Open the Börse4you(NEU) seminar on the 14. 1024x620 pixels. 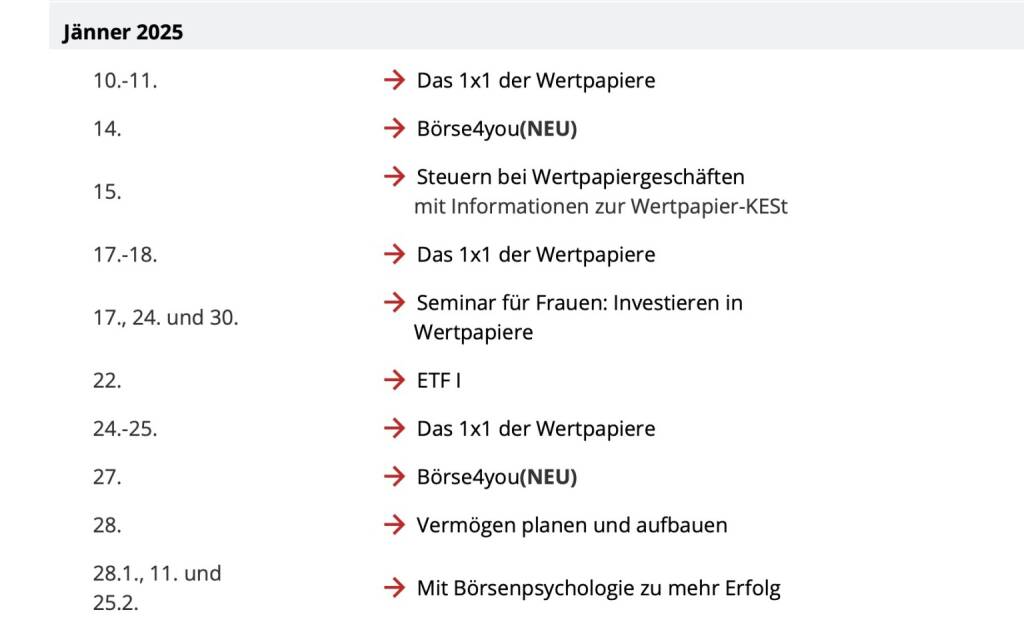coord(497,129)
